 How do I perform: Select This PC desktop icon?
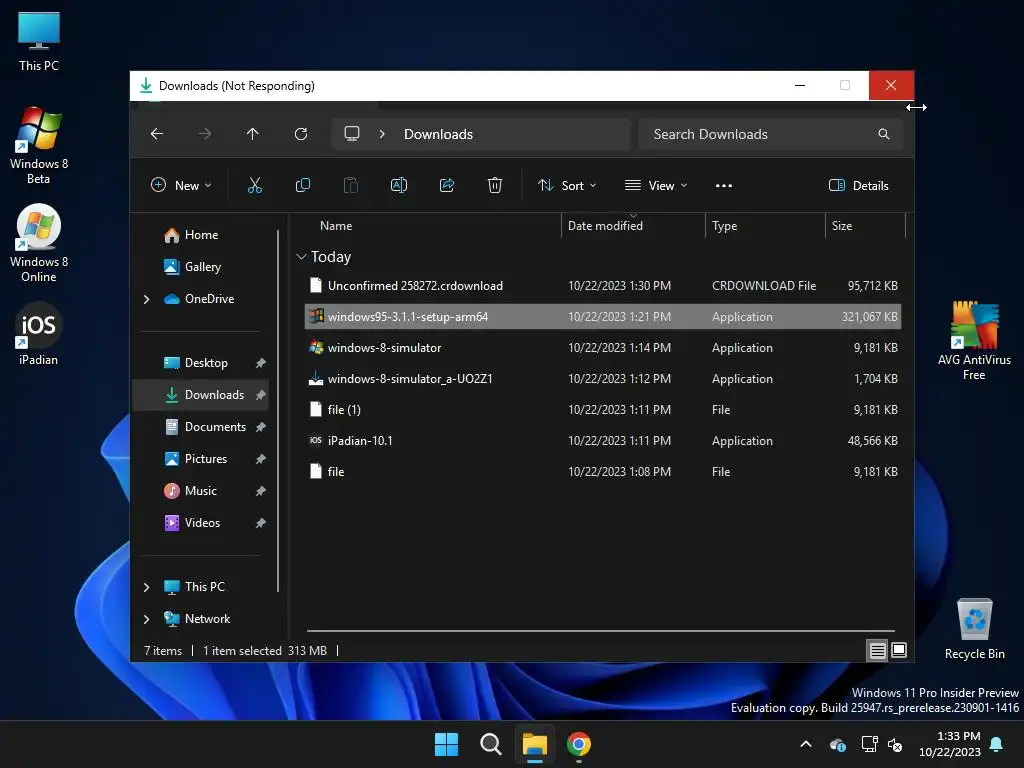point(39,41)
